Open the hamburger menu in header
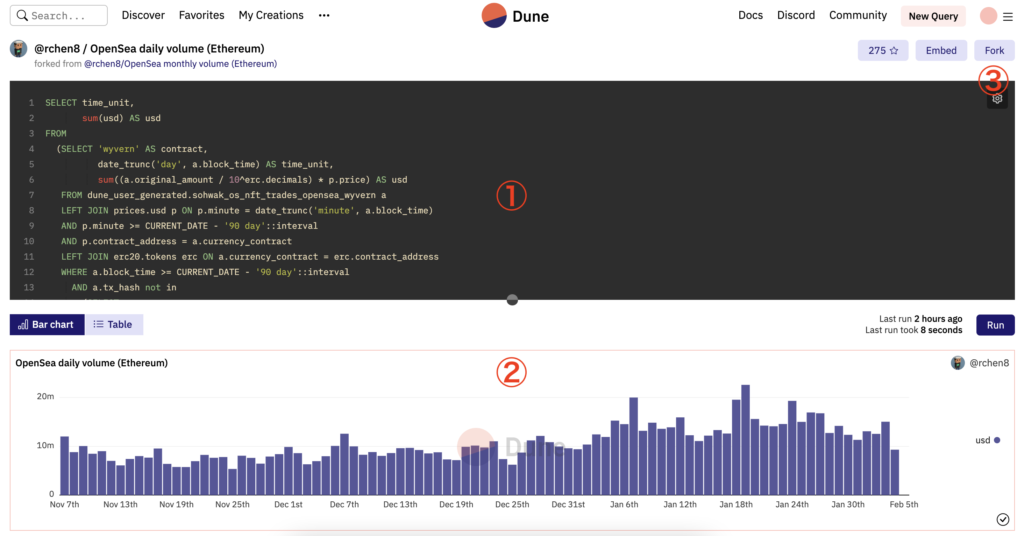Screen dimensions: 1024x536 [x=1007, y=16]
